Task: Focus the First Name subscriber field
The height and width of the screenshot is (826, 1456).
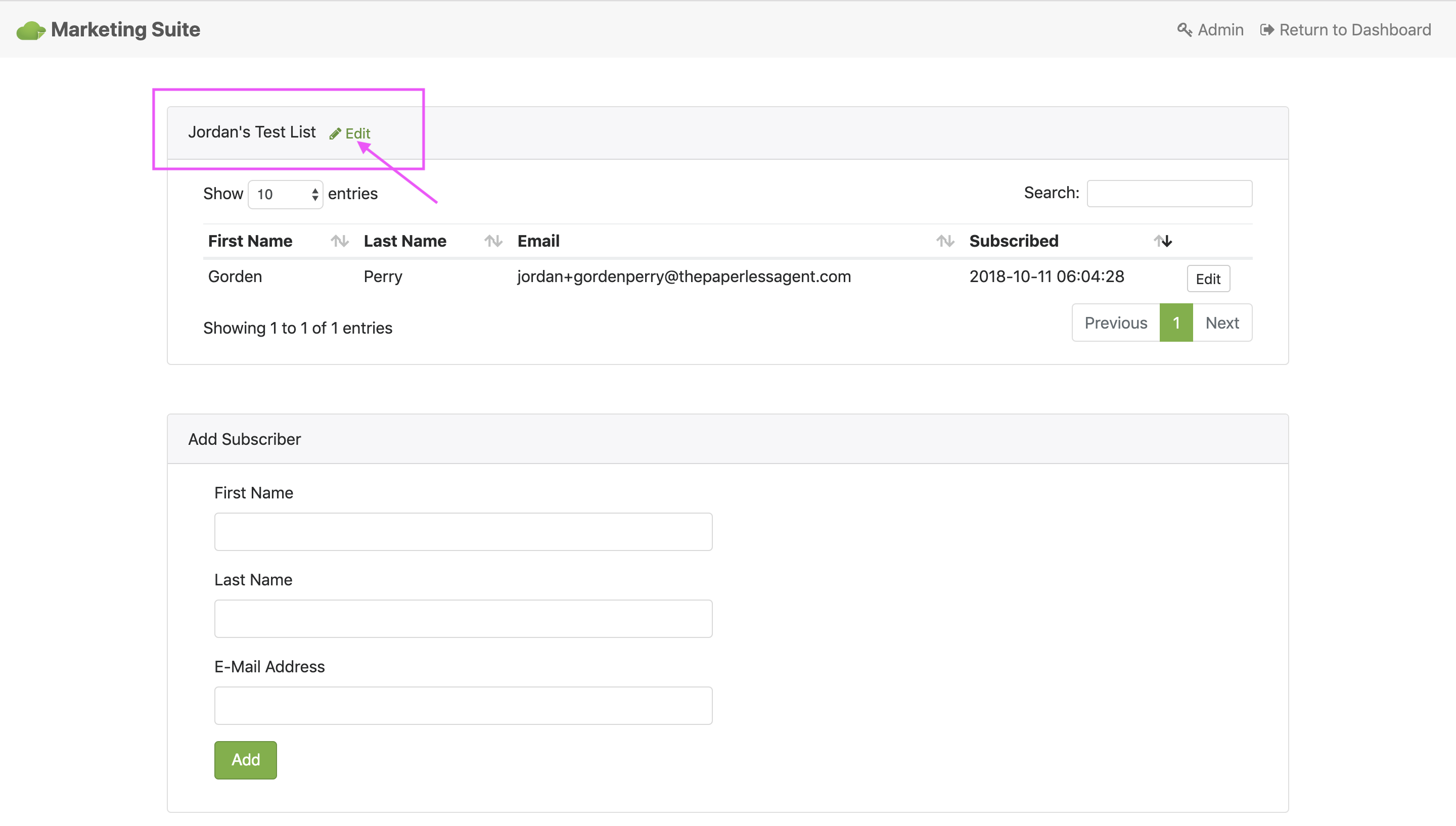Action: tap(463, 532)
